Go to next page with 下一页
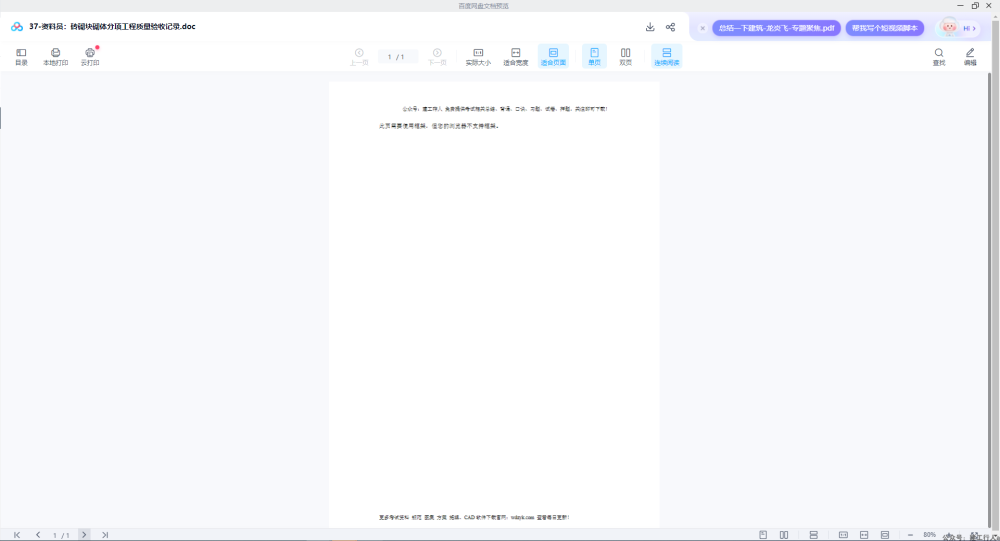 (437, 57)
